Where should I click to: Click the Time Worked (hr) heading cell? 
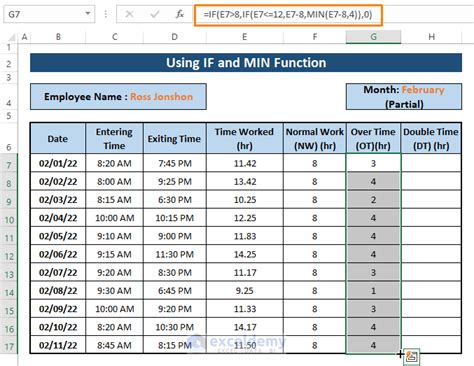tap(245, 138)
